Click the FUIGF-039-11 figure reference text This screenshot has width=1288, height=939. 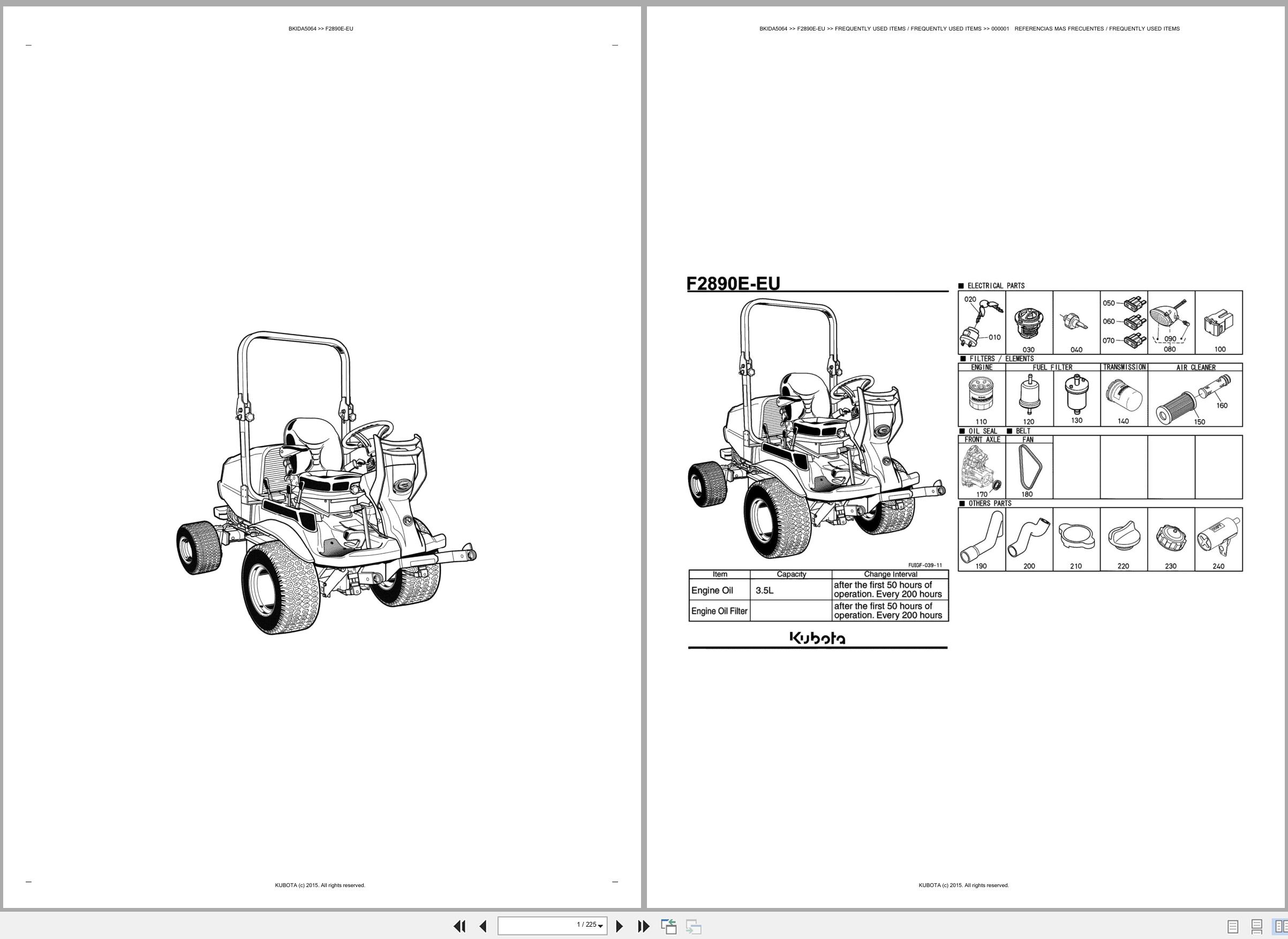pyautogui.click(x=925, y=565)
